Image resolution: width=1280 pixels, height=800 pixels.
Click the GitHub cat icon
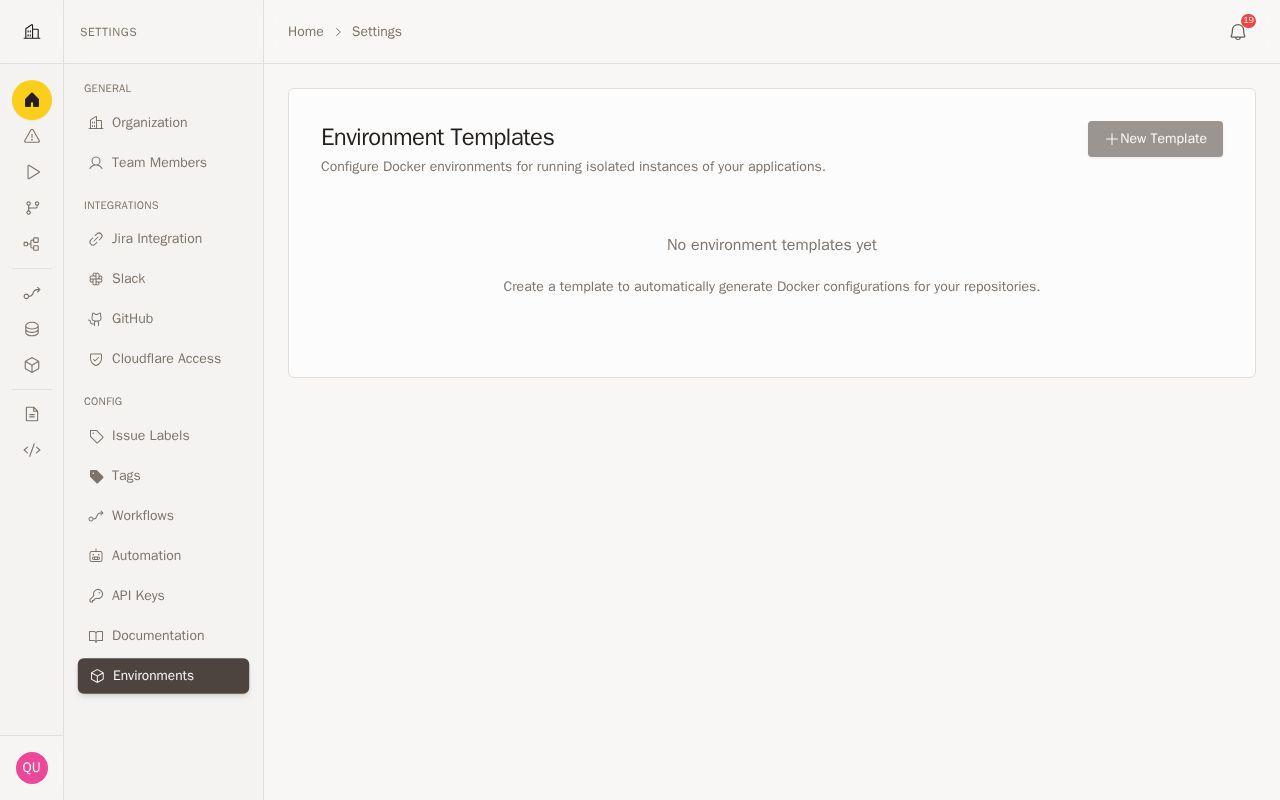96,319
